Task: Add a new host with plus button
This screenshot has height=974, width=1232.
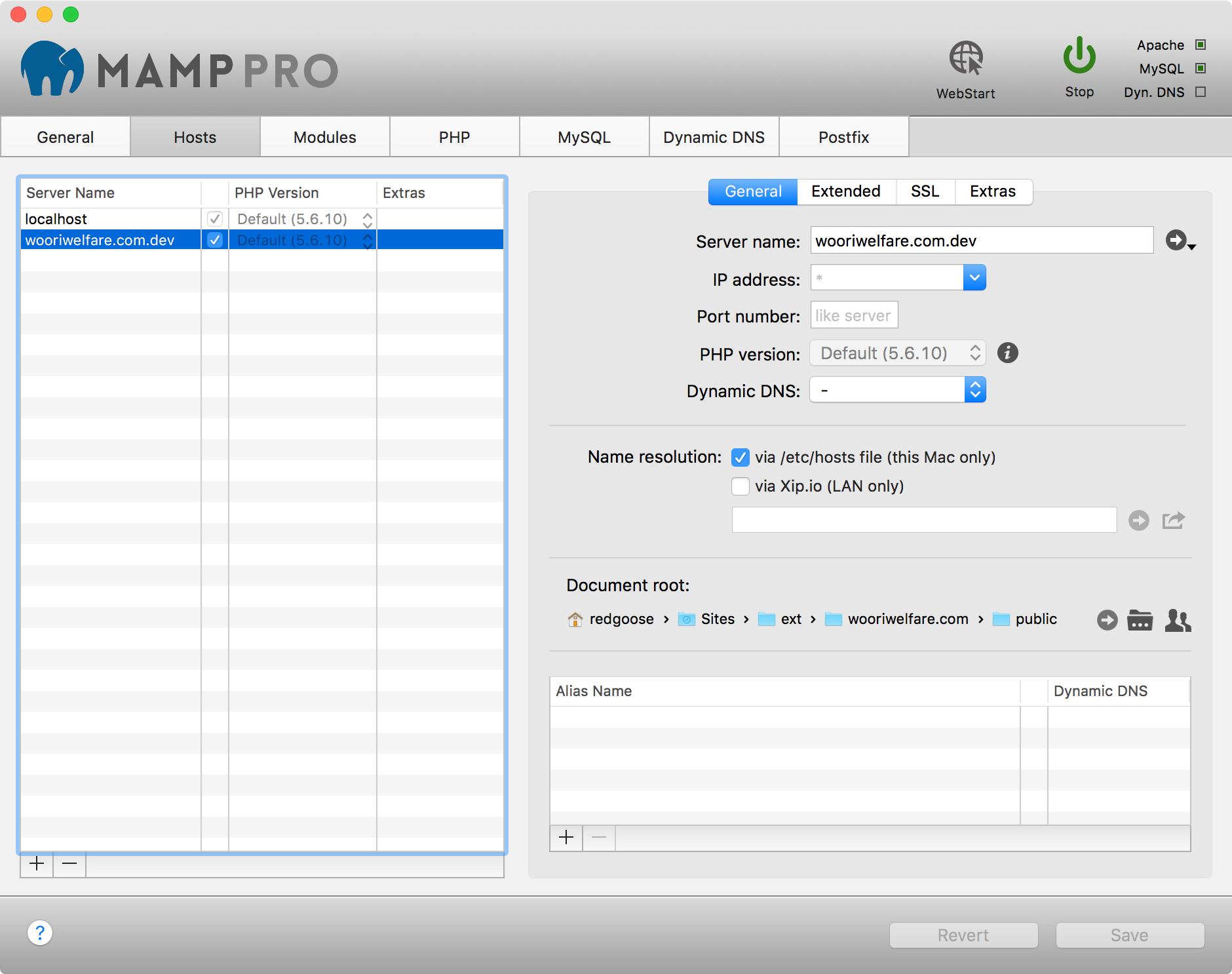Action: [x=37, y=864]
